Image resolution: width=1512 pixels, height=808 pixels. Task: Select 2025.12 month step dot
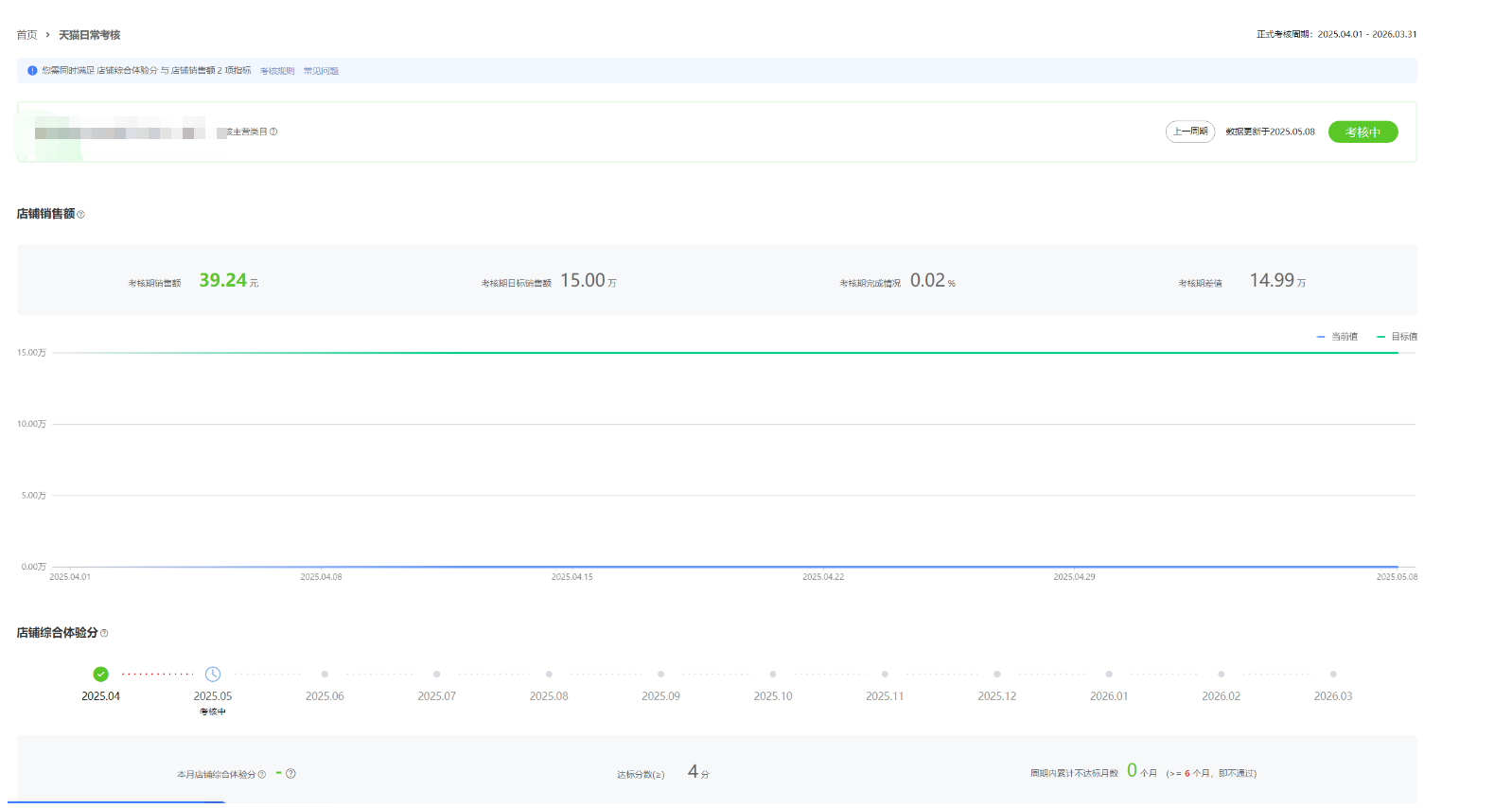pos(996,675)
